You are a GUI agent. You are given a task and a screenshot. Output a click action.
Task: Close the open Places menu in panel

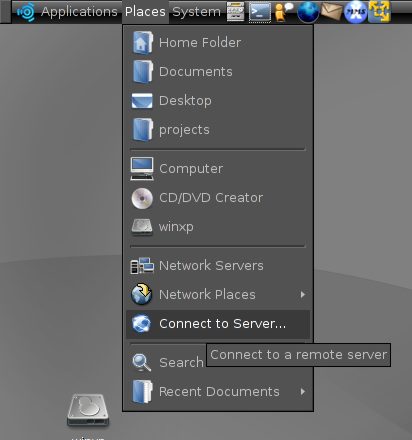[145, 12]
